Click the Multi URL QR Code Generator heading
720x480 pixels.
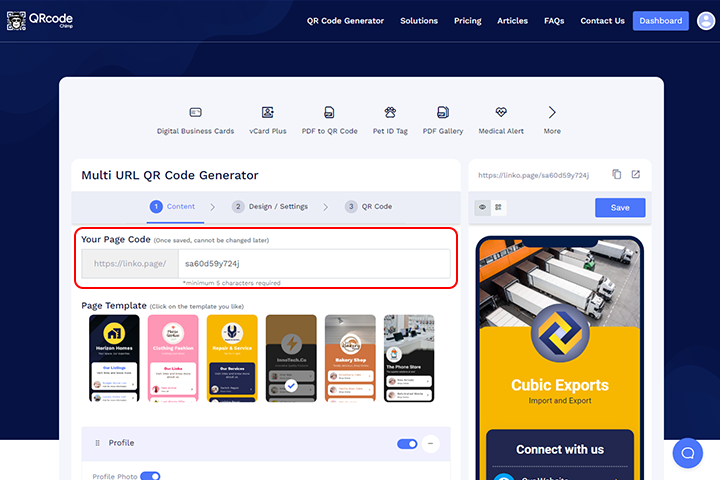170,175
